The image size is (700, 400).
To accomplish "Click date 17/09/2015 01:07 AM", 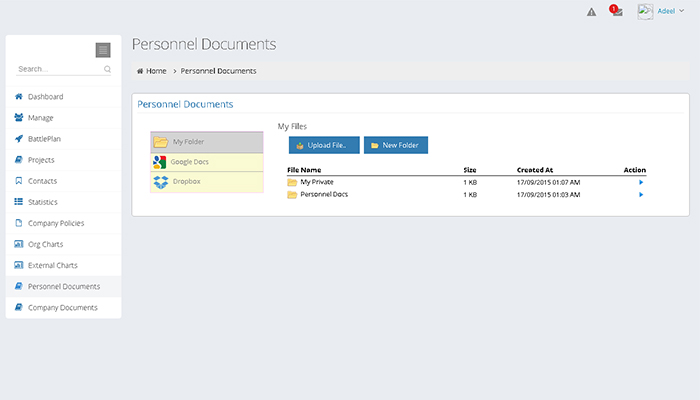I will click(x=549, y=183).
